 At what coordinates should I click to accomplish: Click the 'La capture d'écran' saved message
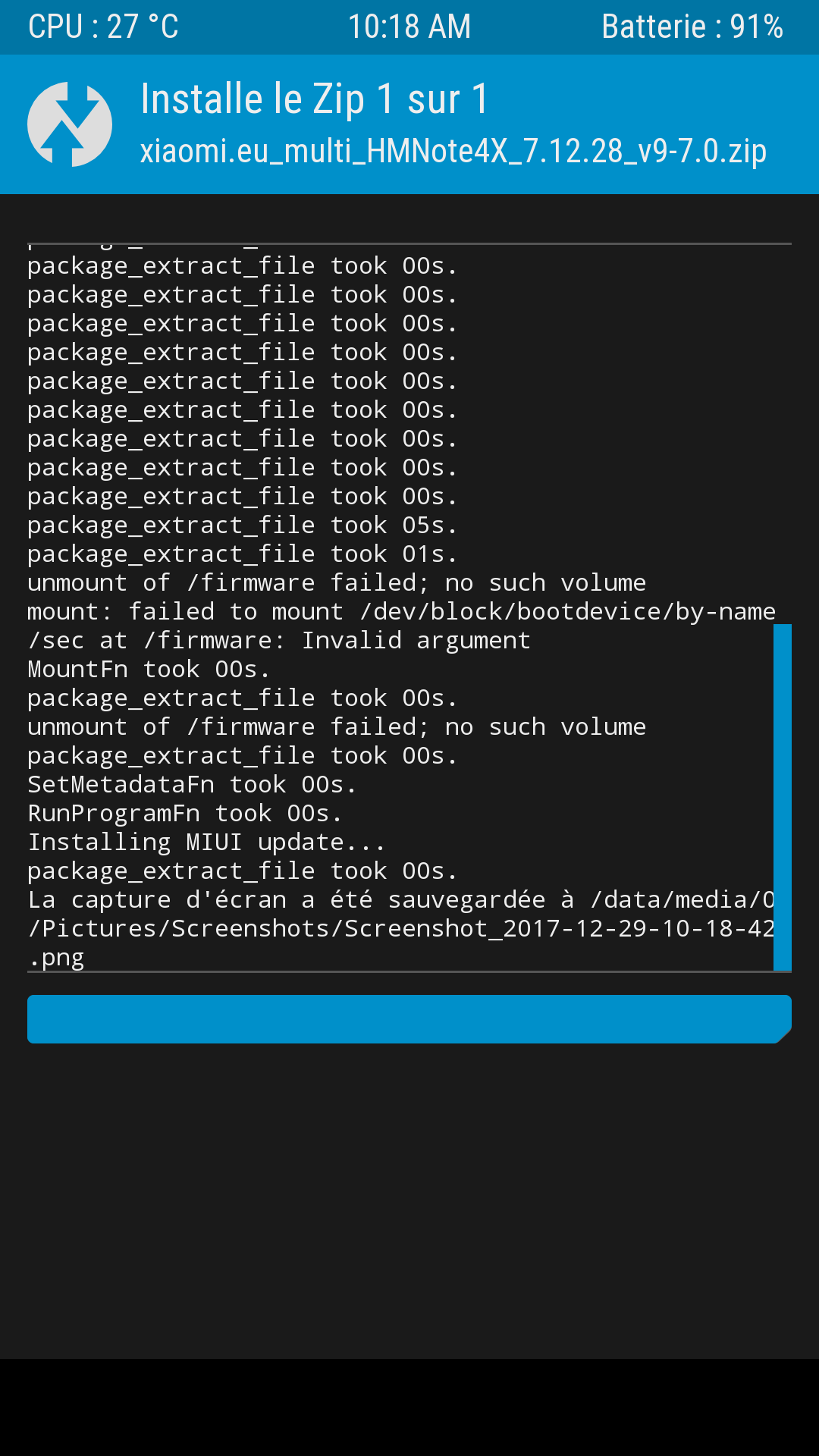coord(402,900)
